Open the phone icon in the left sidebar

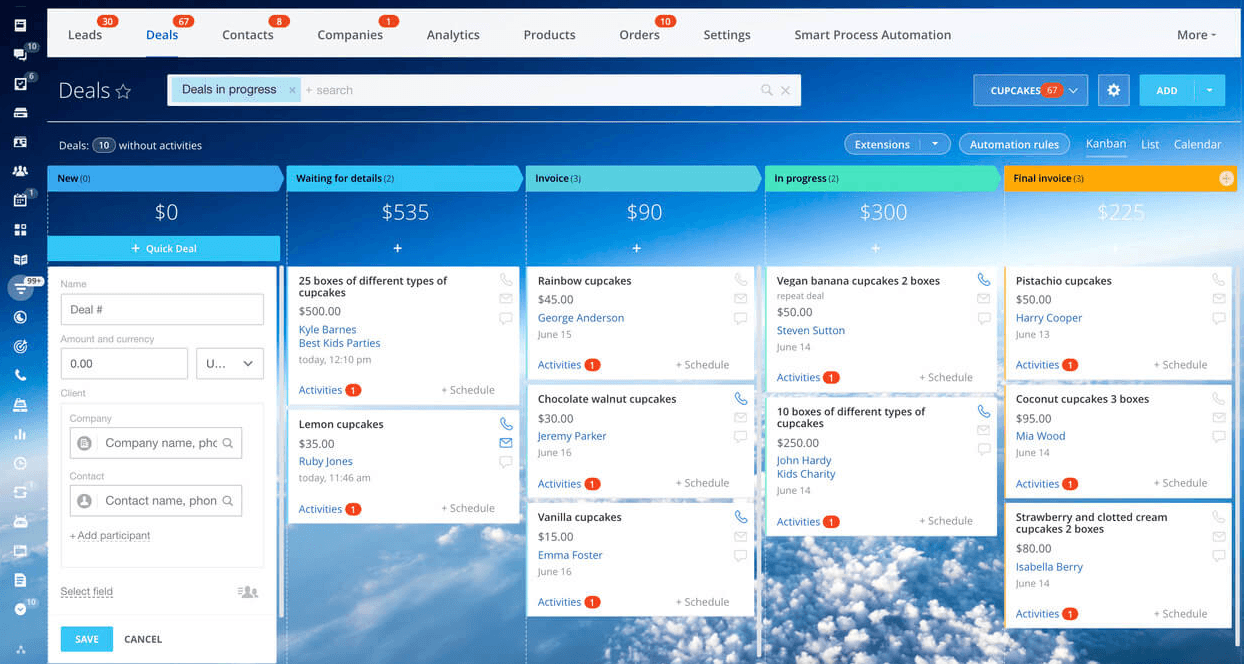[x=22, y=375]
